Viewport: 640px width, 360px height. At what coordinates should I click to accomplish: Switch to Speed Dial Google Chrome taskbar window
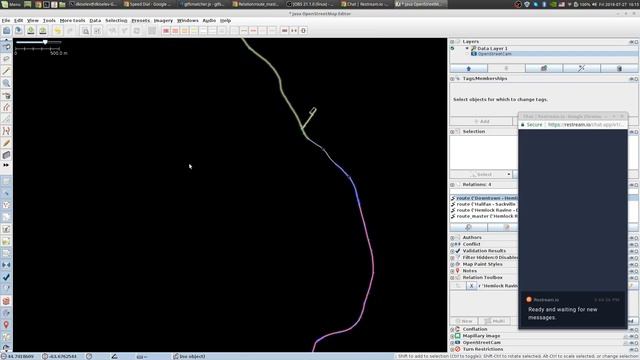(x=147, y=4)
